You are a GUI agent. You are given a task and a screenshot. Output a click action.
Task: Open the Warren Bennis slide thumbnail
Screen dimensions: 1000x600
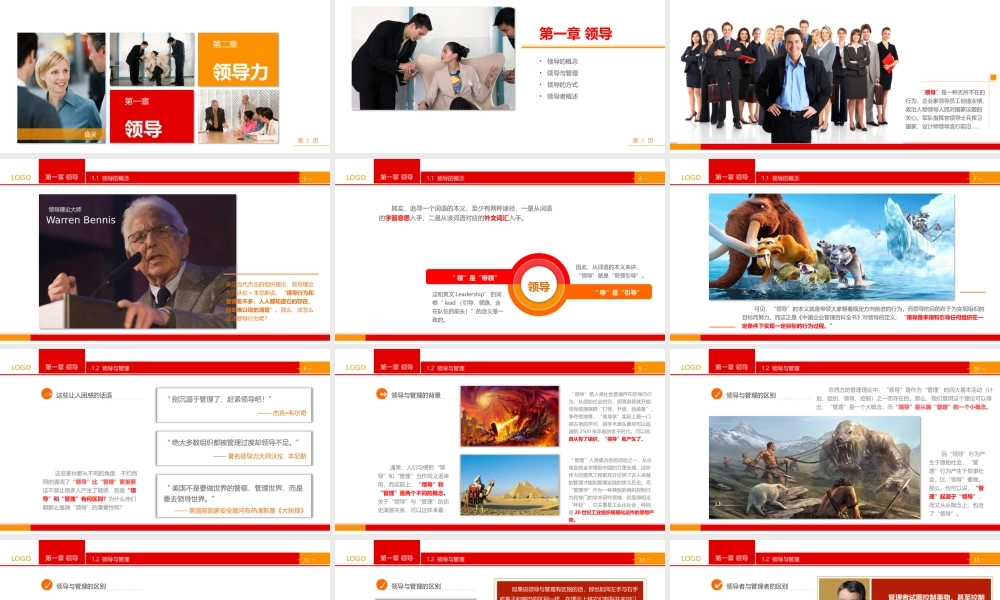(x=165, y=245)
